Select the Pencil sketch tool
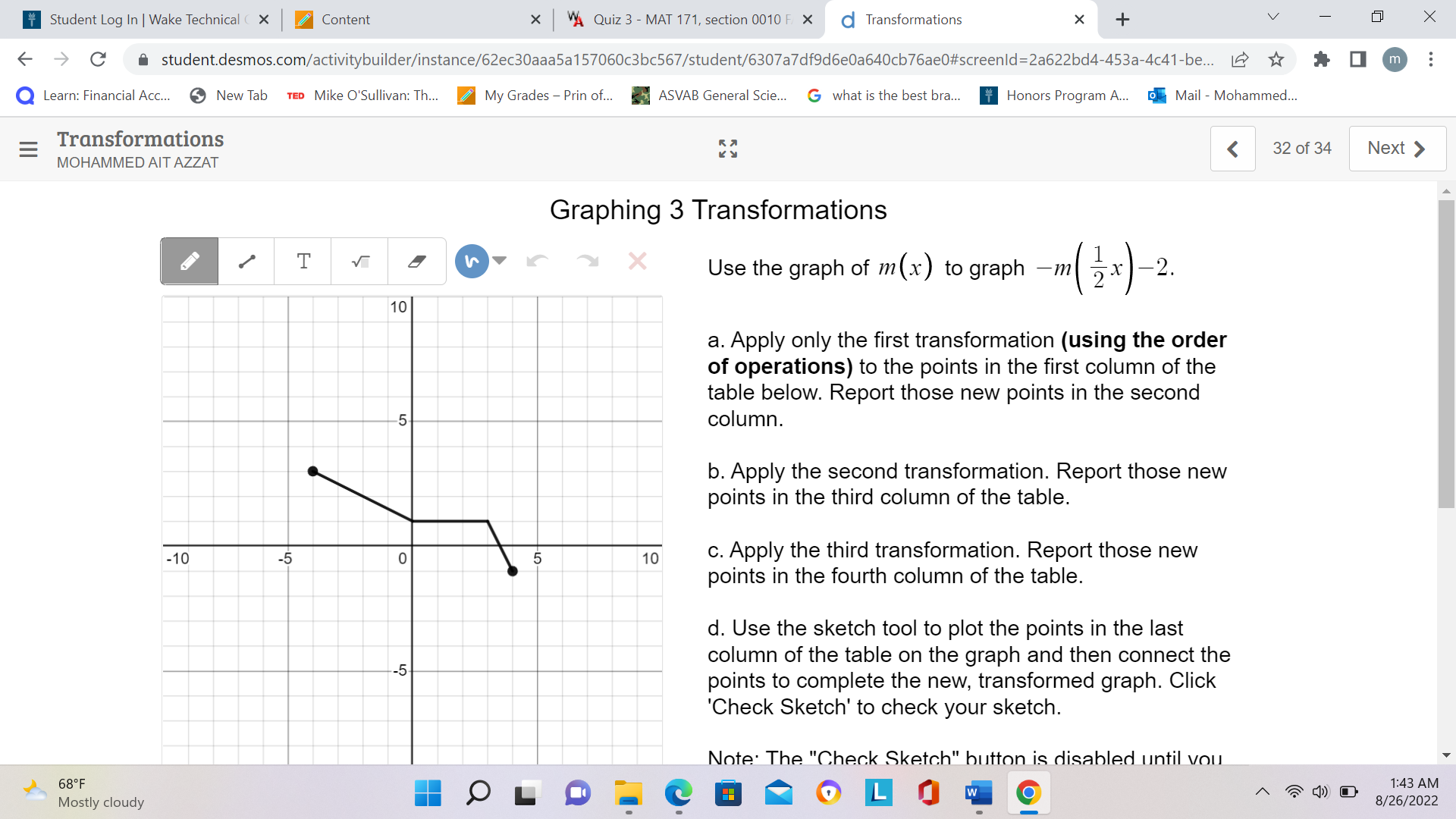This screenshot has height=819, width=1456. [x=189, y=261]
